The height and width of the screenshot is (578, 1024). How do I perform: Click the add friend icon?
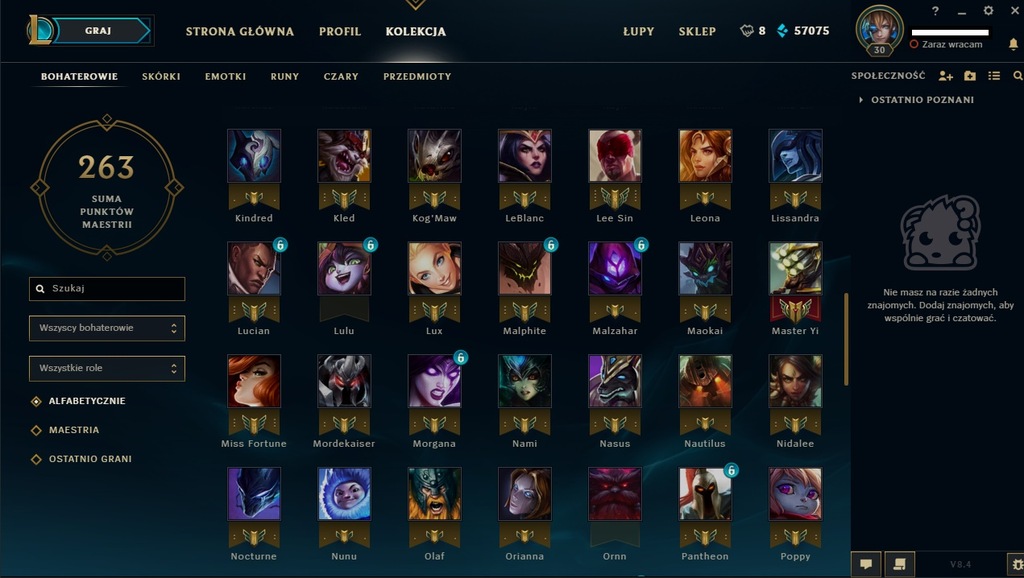click(945, 76)
